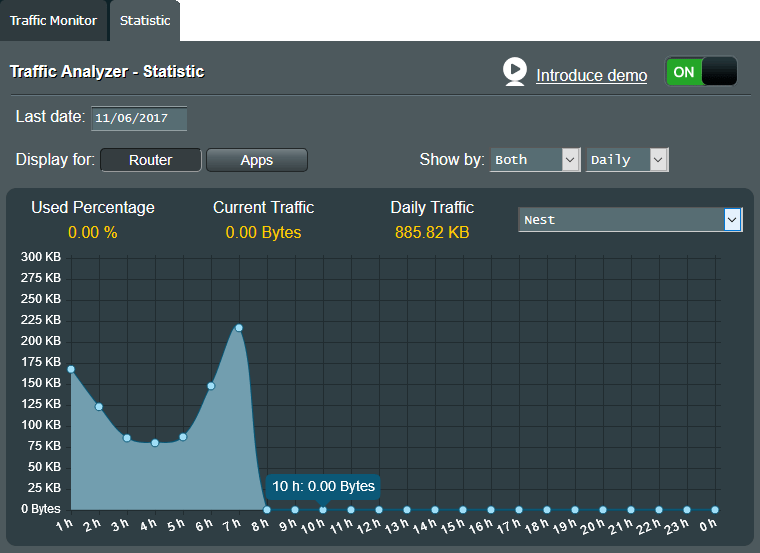
Task: Expand the Nest device dropdown
Action: [x=630, y=220]
